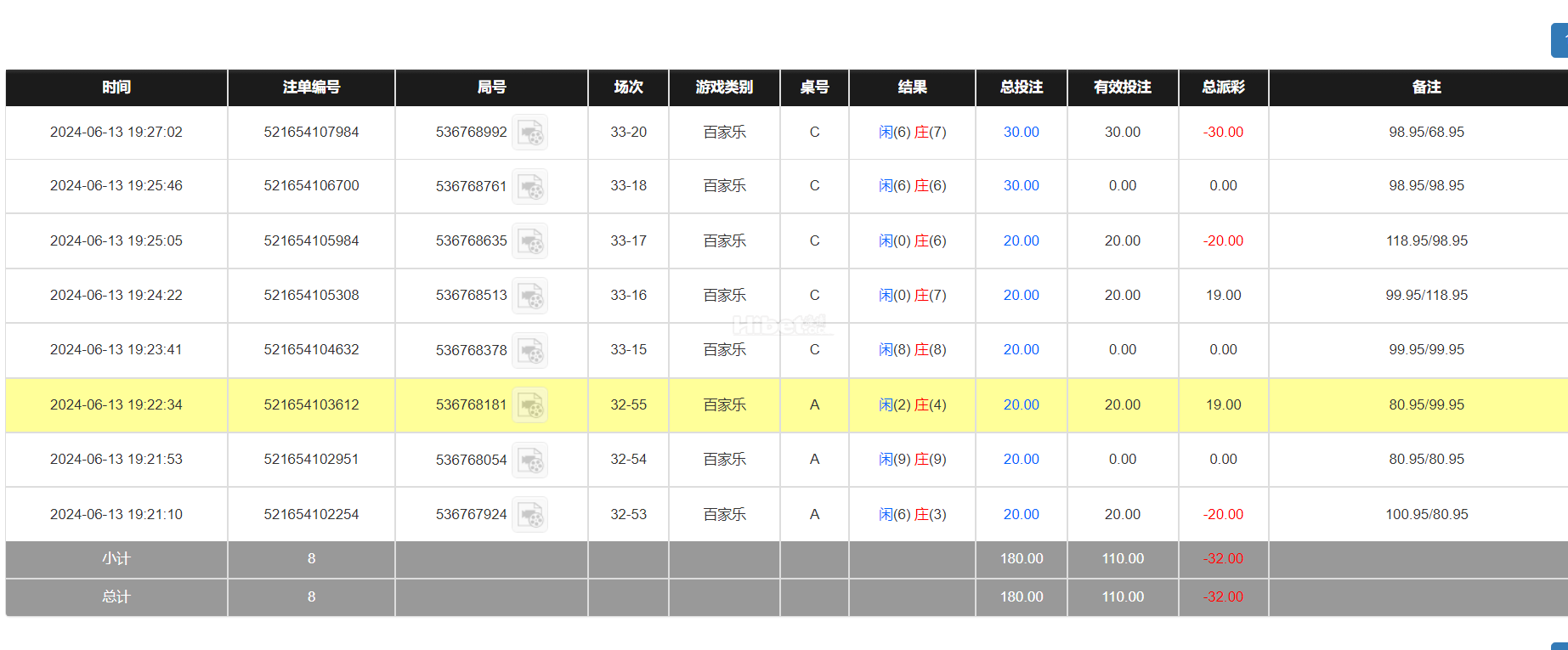Open video replay icon for round 536768992

coord(530,133)
